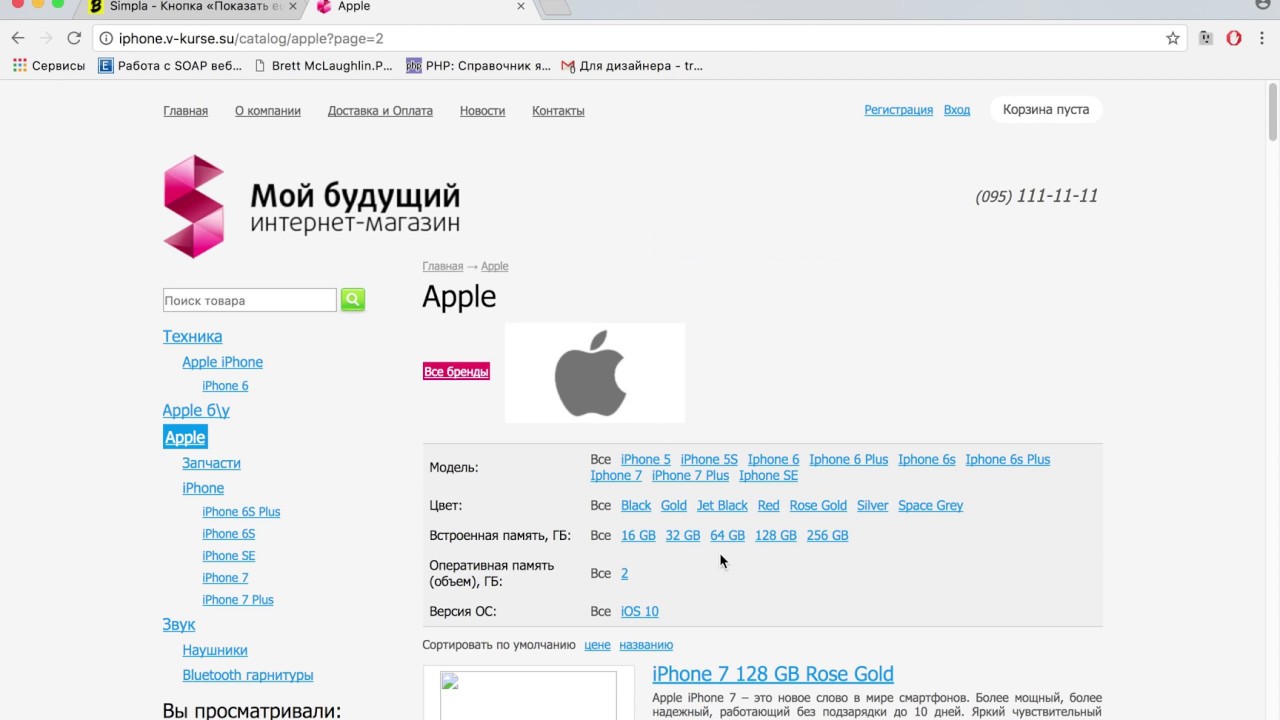
Task: Open О компании menu item
Action: pyautogui.click(x=268, y=111)
